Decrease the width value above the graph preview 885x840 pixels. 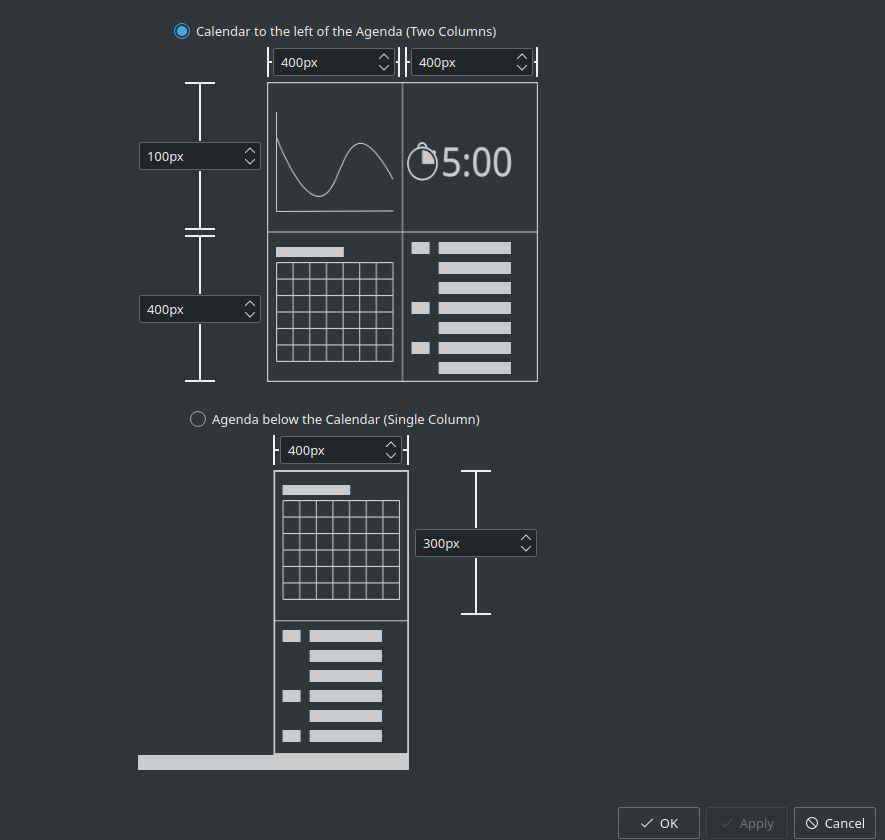pyautogui.click(x=384, y=68)
